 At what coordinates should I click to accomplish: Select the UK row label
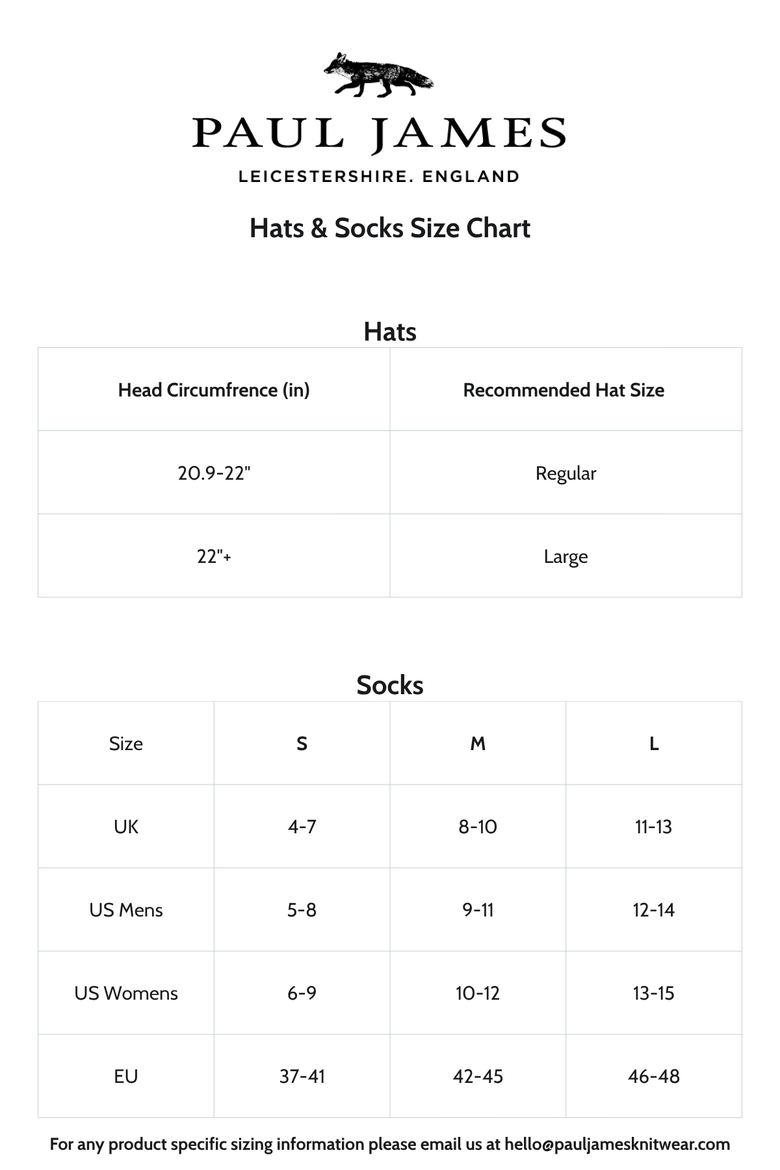click(x=126, y=826)
